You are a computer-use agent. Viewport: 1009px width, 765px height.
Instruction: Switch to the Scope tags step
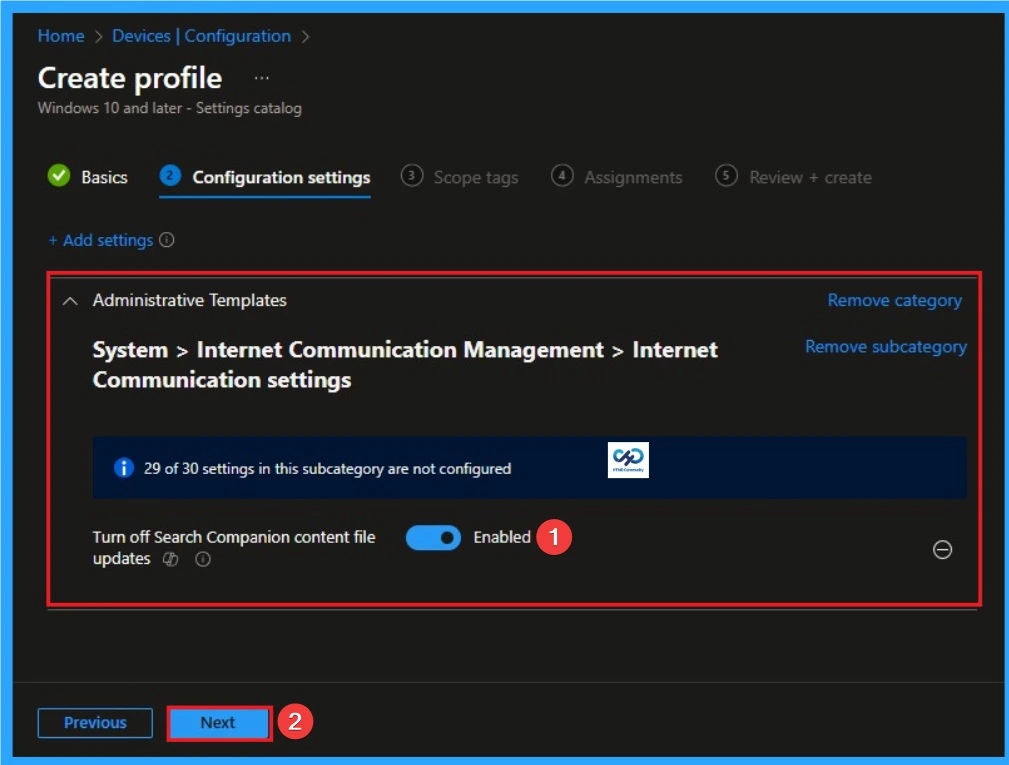coord(475,176)
